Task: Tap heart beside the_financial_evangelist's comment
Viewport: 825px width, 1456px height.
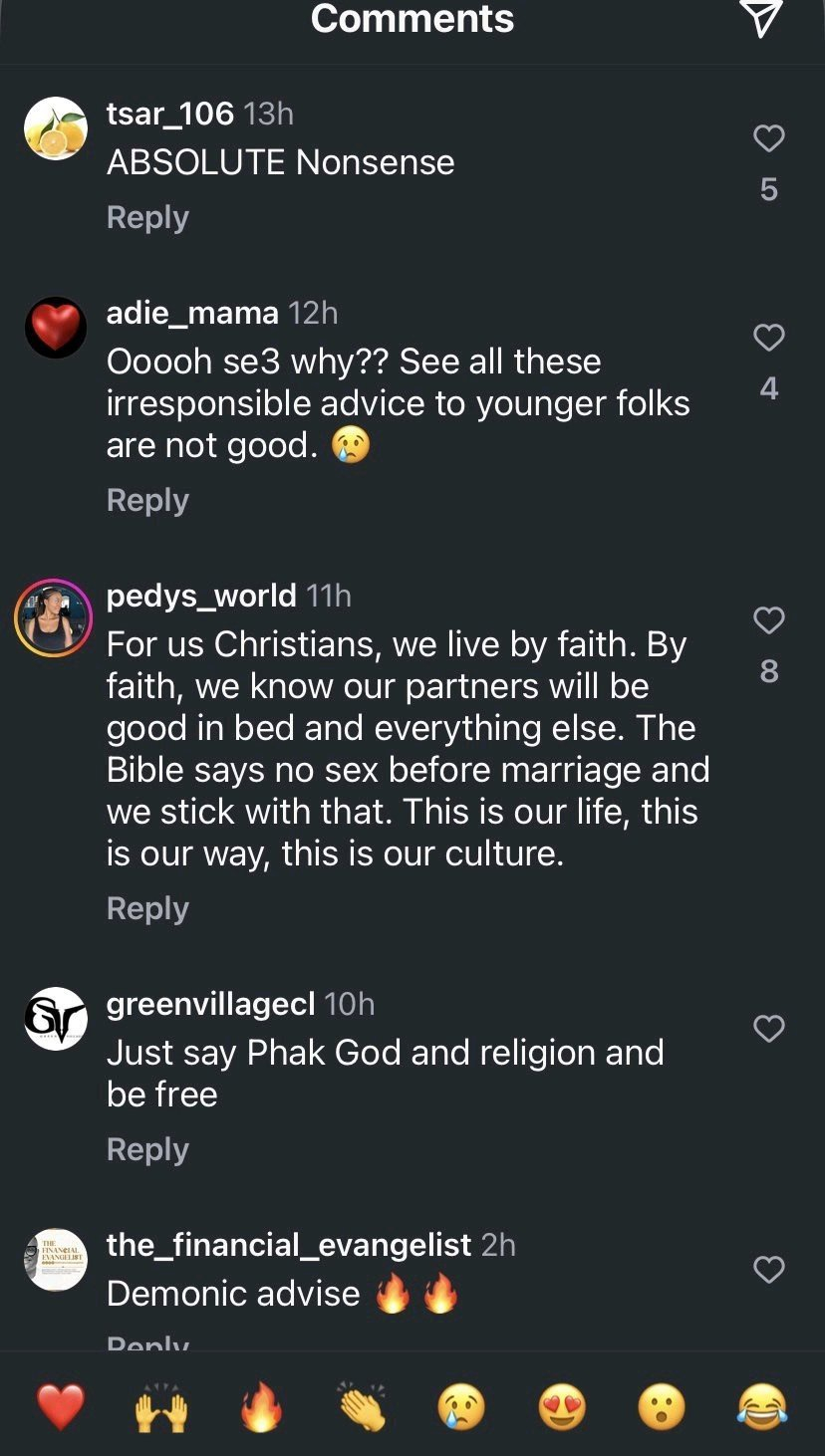Action: point(768,1270)
